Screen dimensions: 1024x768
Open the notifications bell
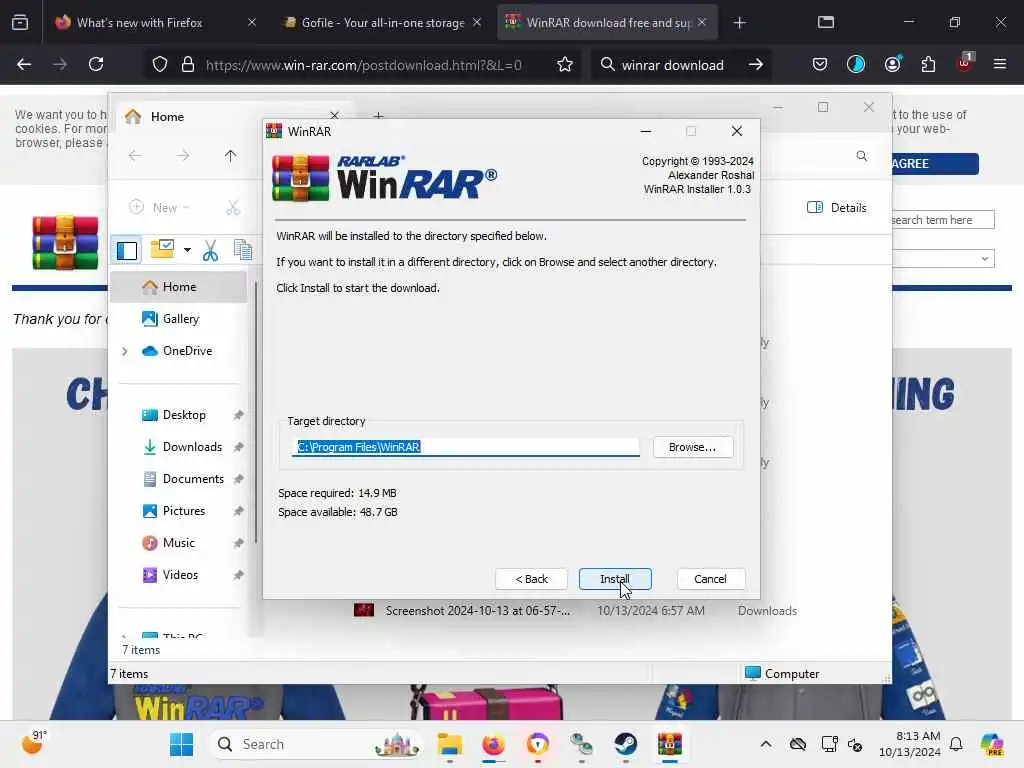tap(956, 744)
